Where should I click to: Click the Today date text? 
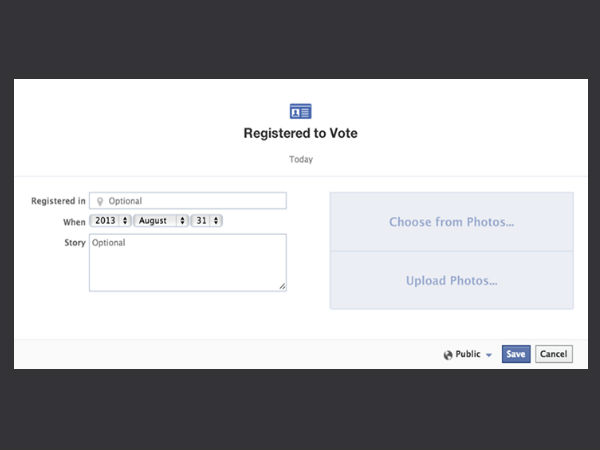(301, 159)
